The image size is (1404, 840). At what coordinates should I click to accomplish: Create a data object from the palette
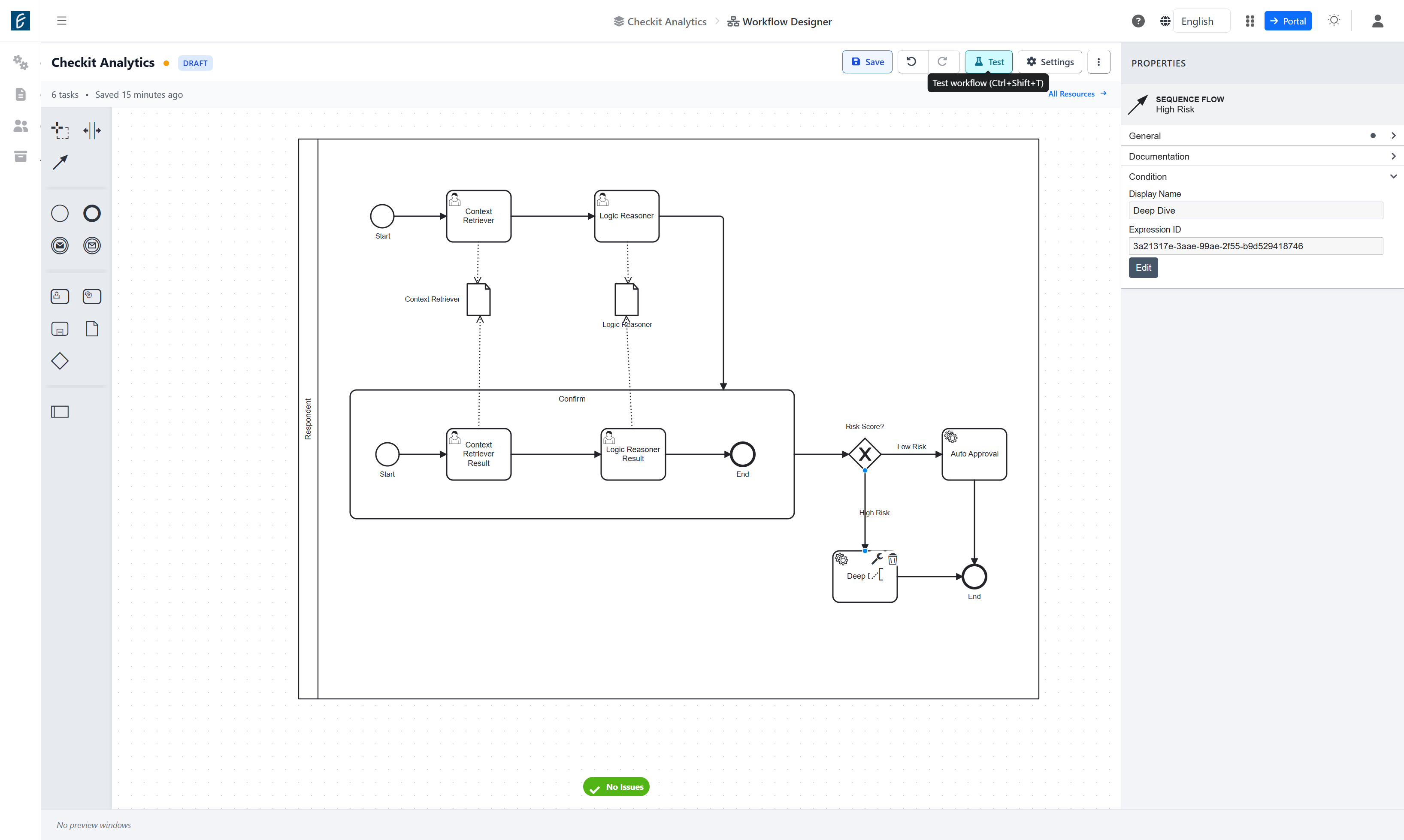(92, 329)
